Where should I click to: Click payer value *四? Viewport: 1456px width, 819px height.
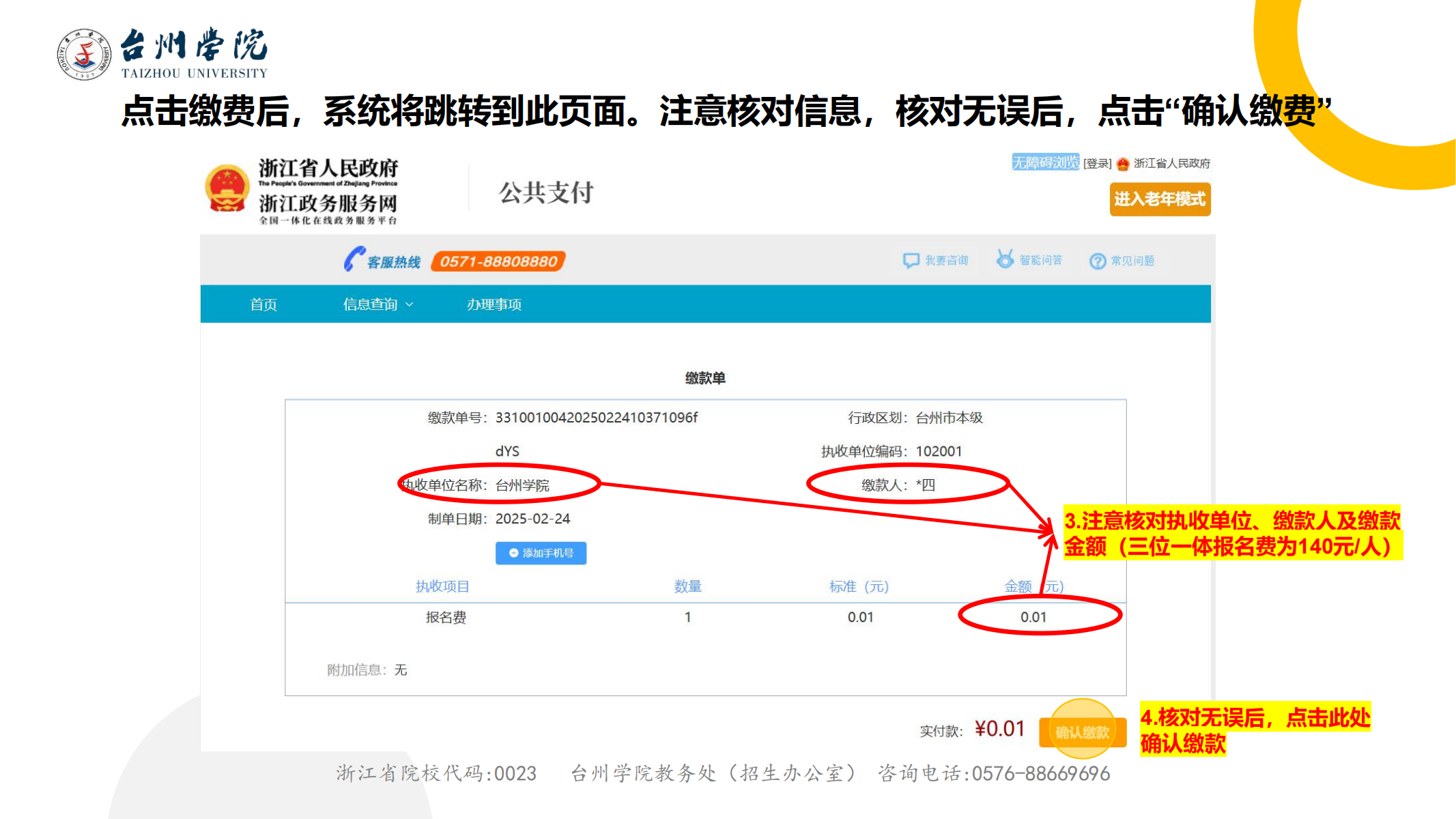coord(926,485)
